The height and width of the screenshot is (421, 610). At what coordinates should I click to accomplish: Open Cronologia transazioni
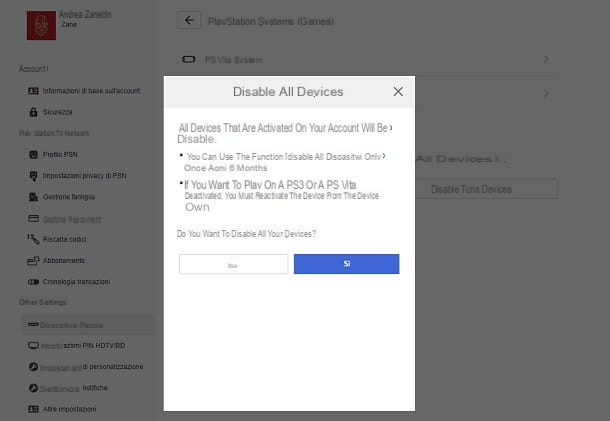pyautogui.click(x=76, y=282)
